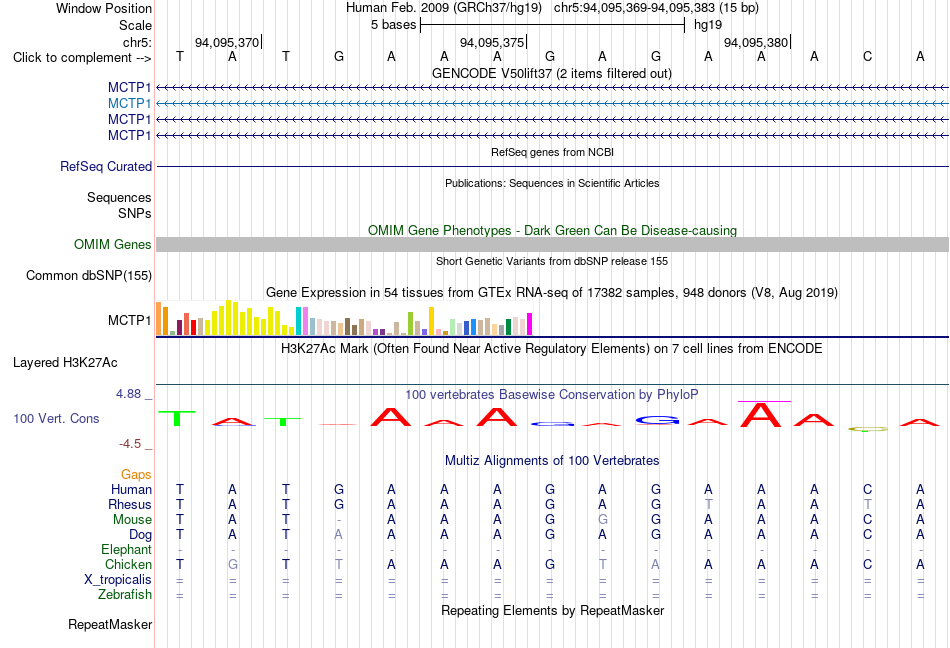Select the SNPs publications label
950x648 pixels.
pos(135,213)
